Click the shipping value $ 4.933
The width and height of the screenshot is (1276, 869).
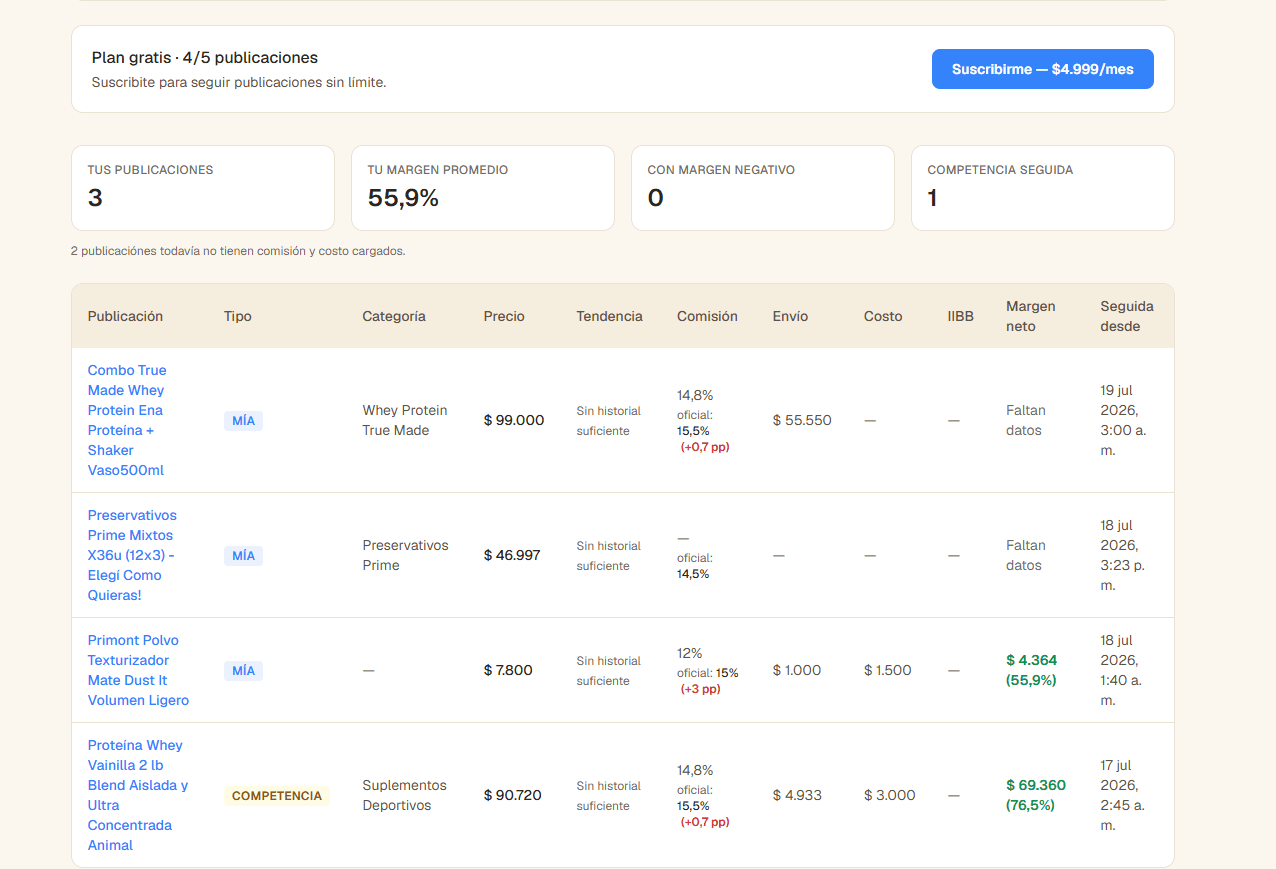click(x=797, y=795)
